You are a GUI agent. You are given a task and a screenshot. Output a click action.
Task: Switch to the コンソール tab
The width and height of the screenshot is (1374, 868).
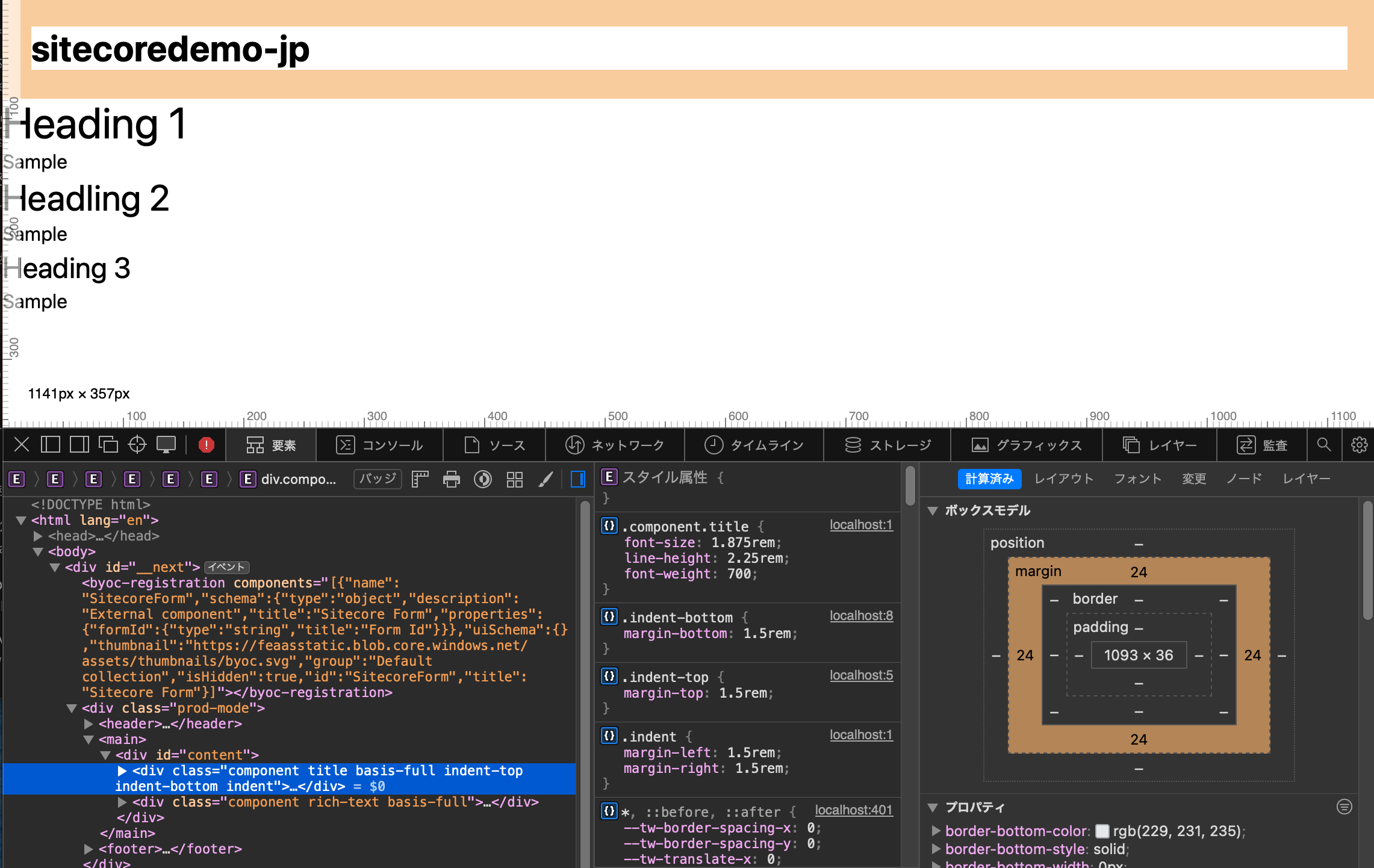379,445
